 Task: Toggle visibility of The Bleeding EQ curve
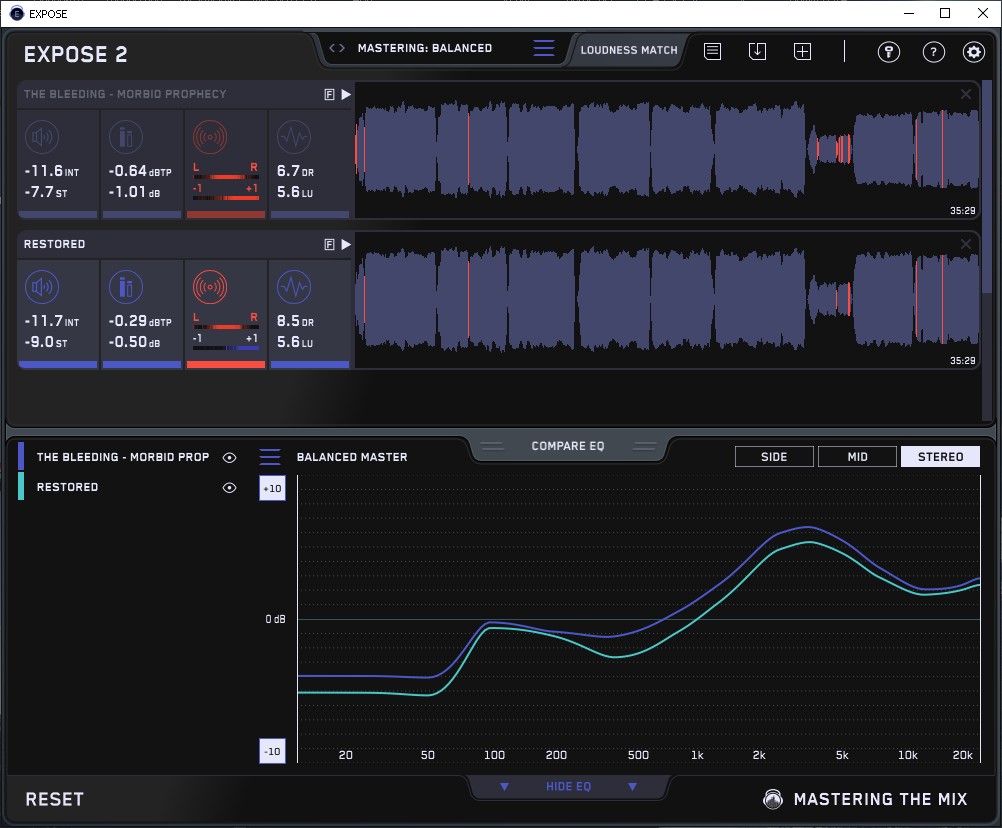coord(229,457)
